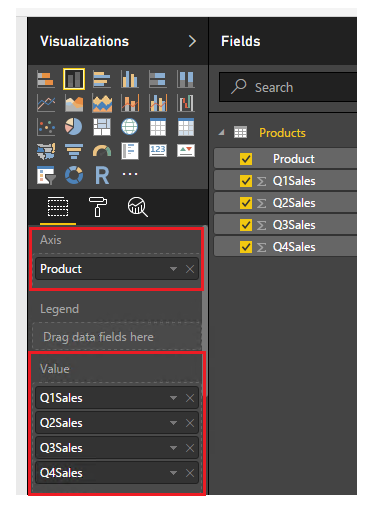Remove Q3Sales from the Value well

pos(190,448)
